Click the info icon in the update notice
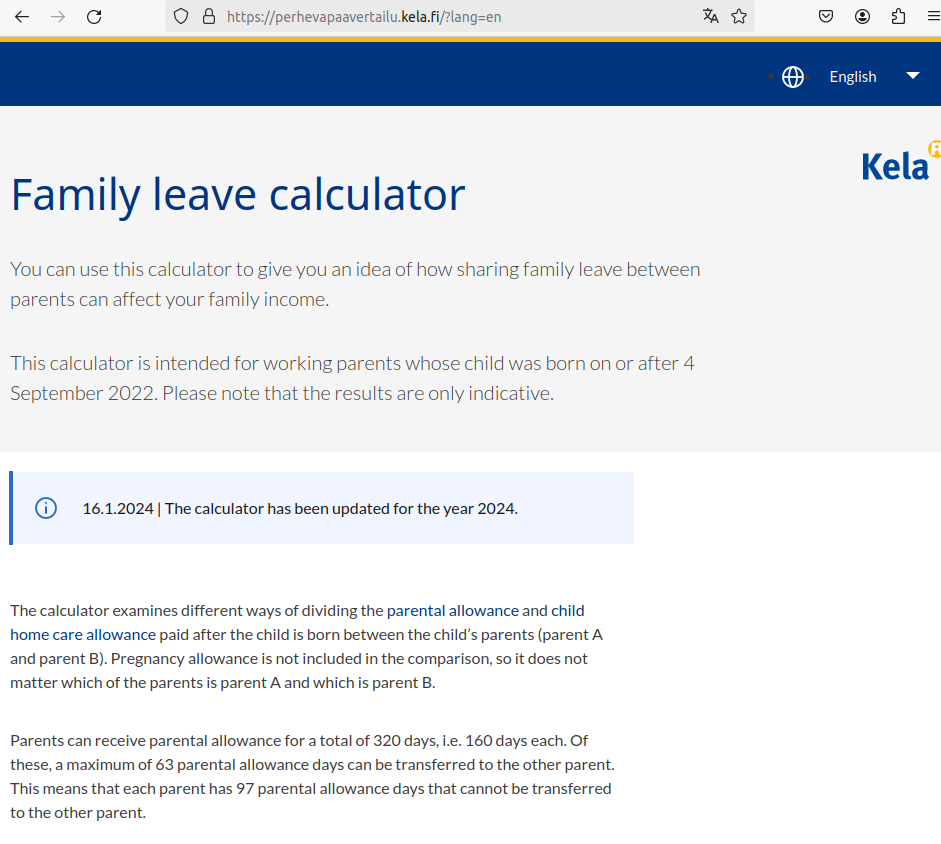This screenshot has width=941, height=844. pyautogui.click(x=46, y=508)
